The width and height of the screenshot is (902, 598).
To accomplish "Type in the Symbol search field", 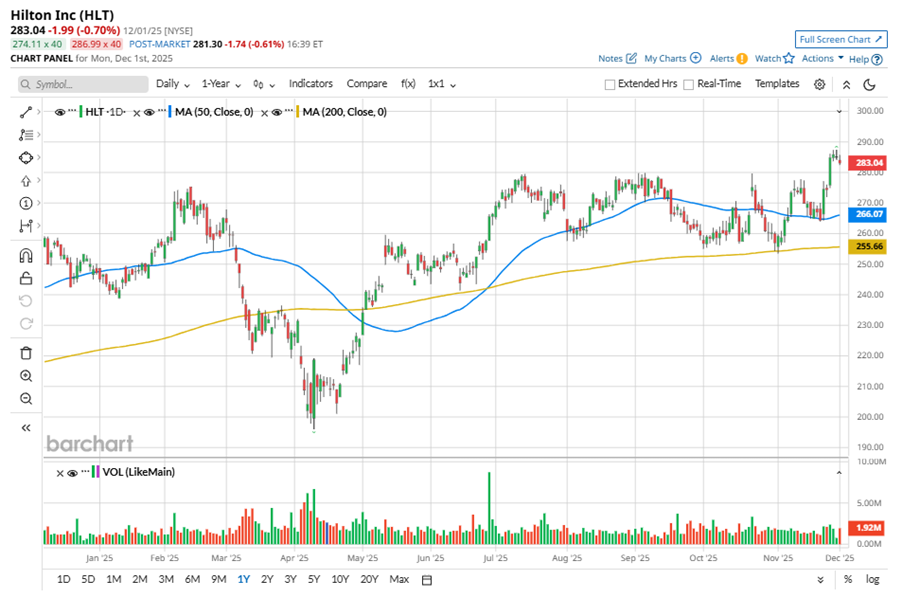I will pyautogui.click(x=84, y=85).
